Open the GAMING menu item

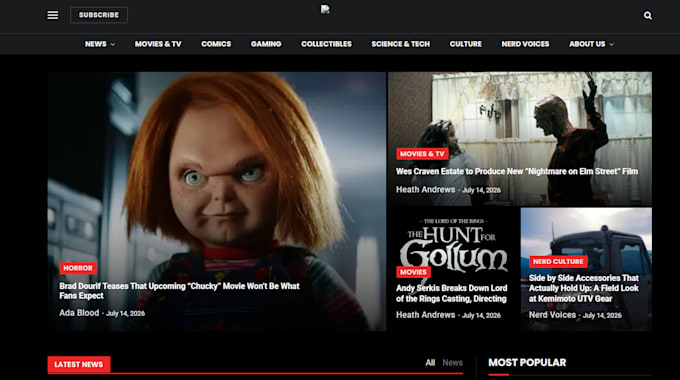(x=266, y=44)
